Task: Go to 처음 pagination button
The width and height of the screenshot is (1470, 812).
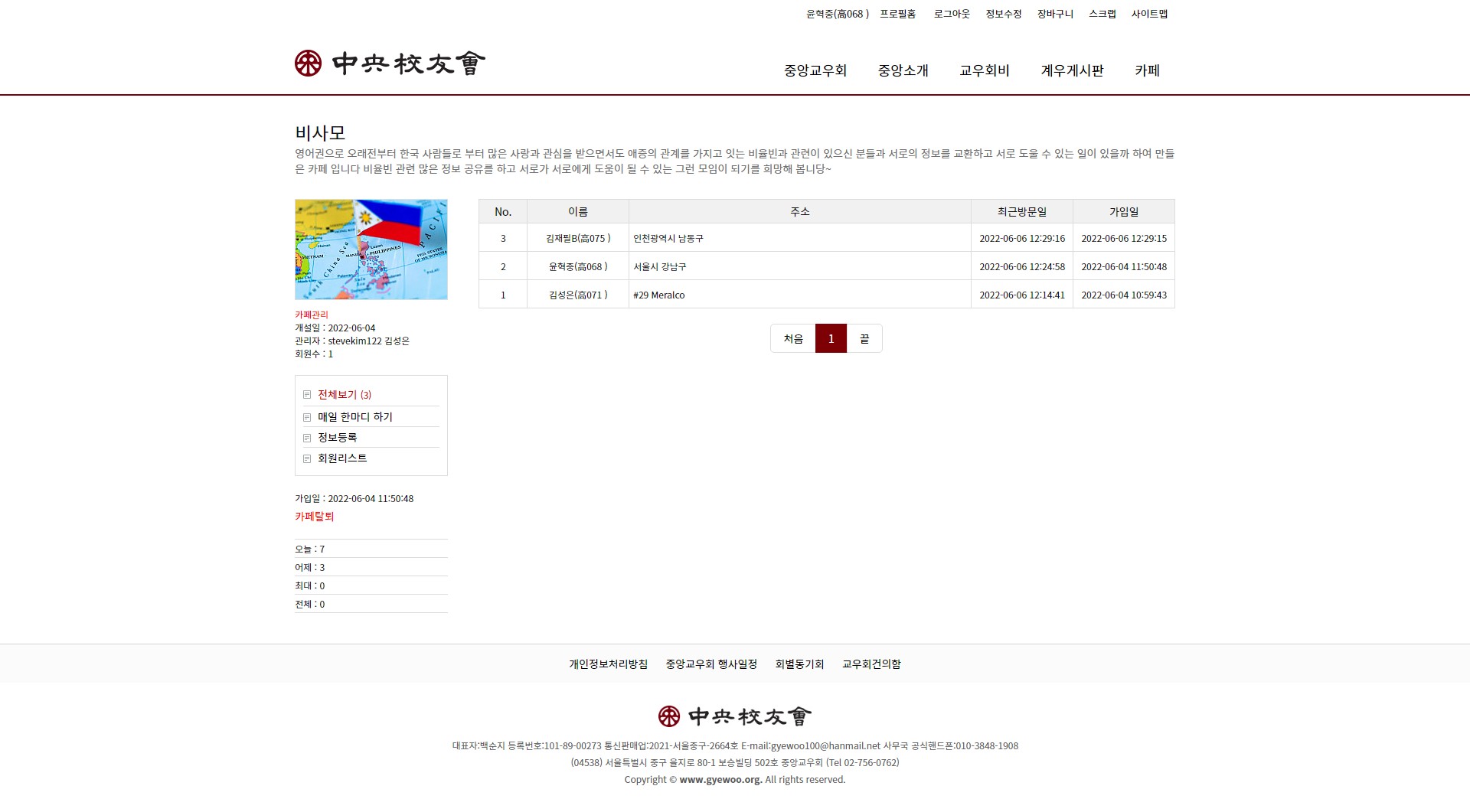Action: tap(793, 338)
